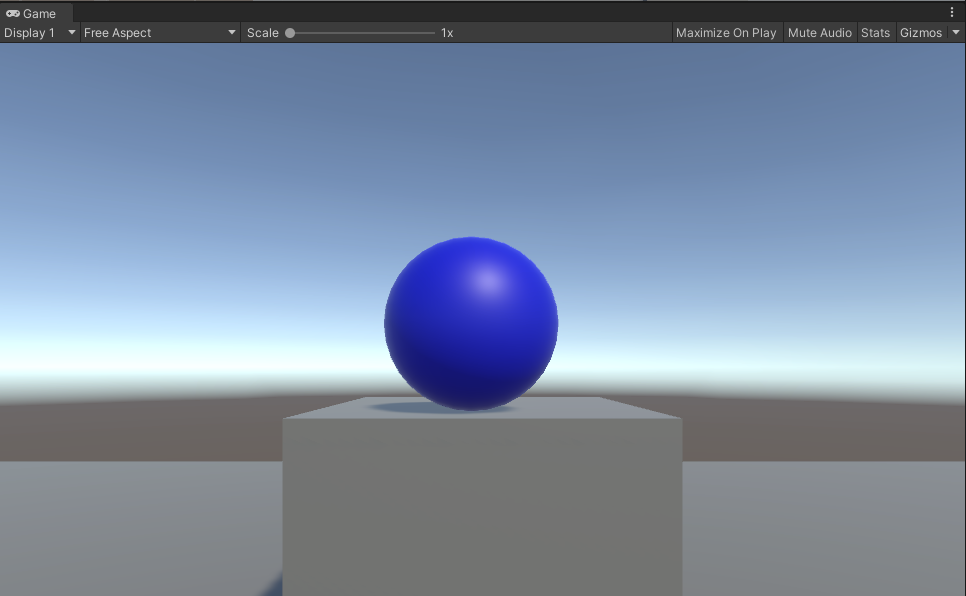Viewport: 966px width, 596px height.
Task: Click the Scale slider handle
Action: click(290, 33)
